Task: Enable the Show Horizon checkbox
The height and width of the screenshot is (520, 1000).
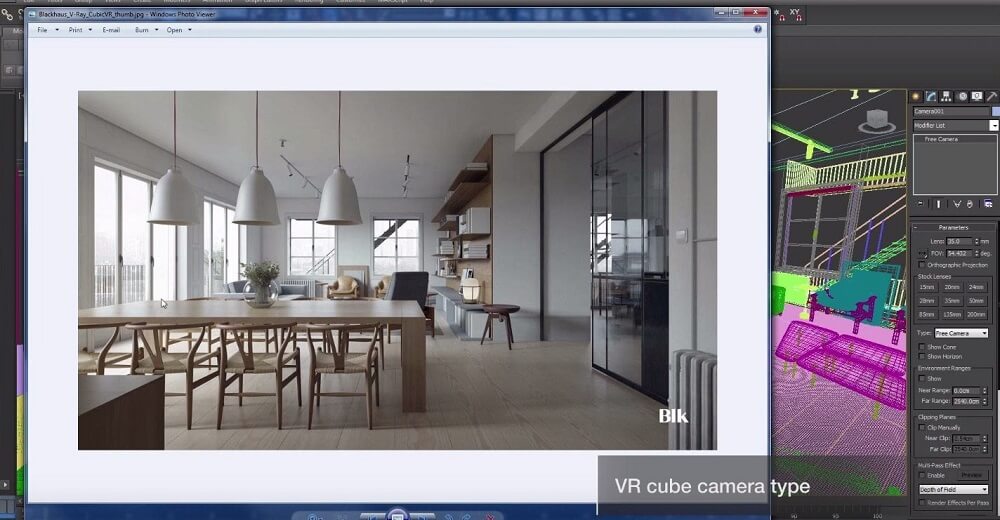Action: coord(922,357)
